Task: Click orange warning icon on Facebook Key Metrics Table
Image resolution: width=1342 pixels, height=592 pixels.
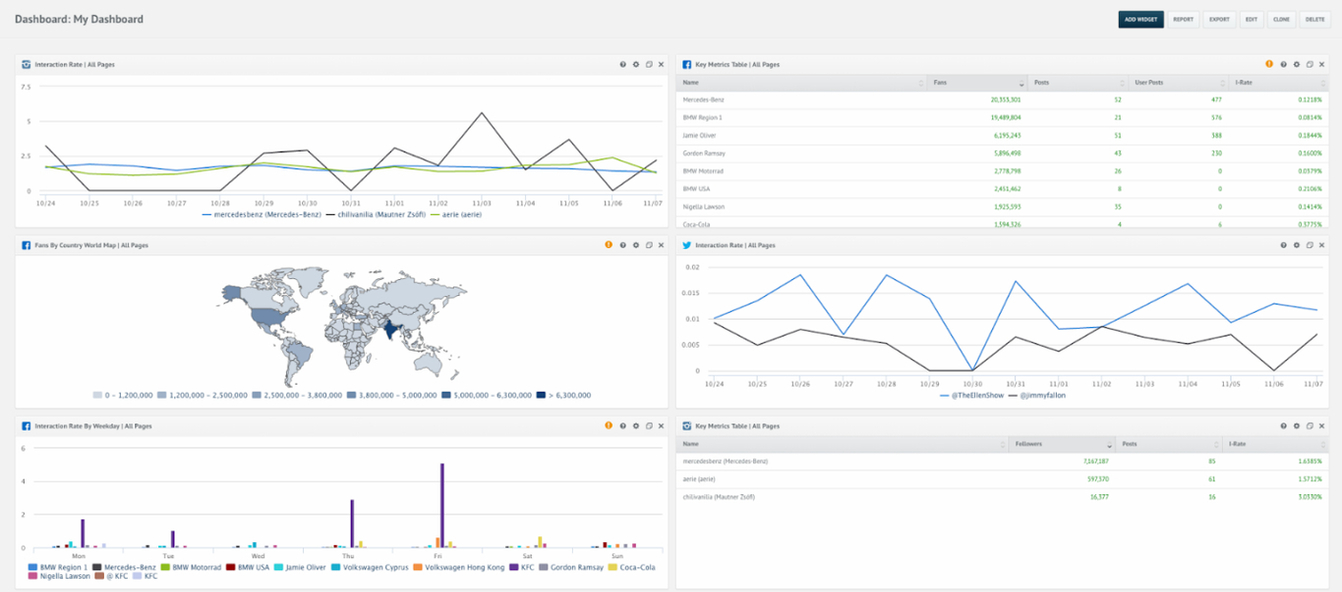Action: [1269, 64]
